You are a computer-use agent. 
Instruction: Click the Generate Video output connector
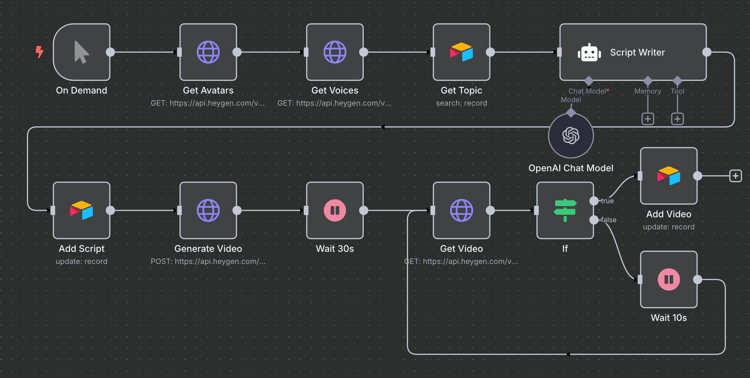[237, 211]
